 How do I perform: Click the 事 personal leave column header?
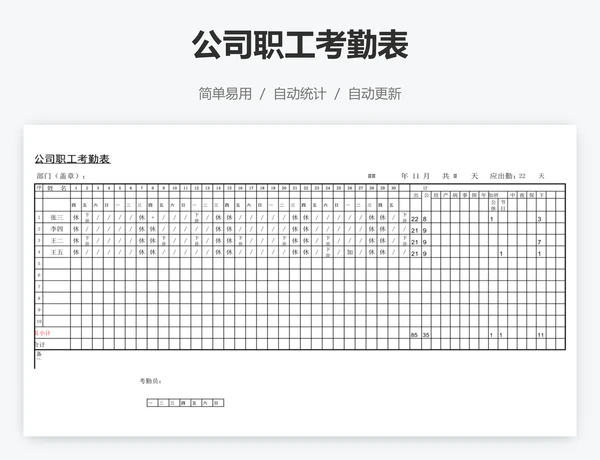pos(465,195)
